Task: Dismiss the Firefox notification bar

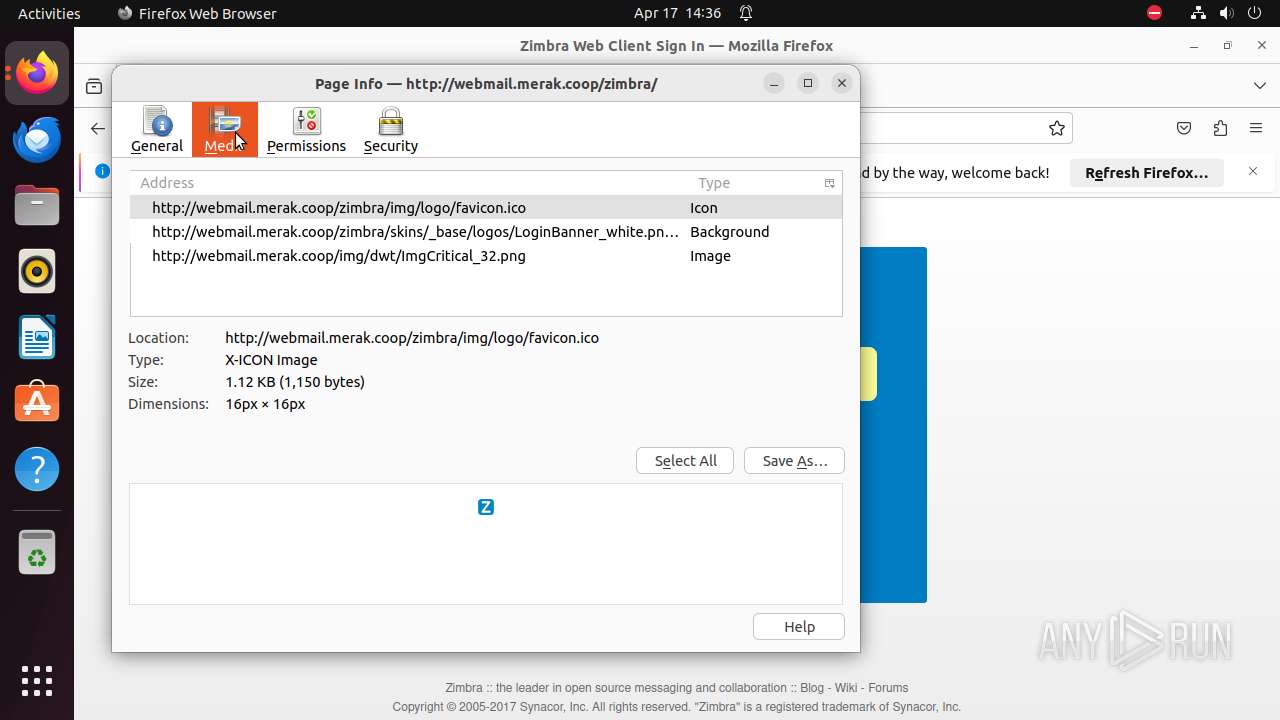Action: click(x=1253, y=172)
